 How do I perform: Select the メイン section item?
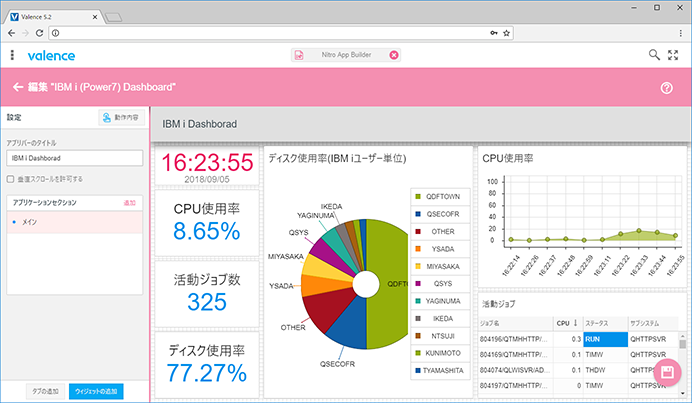pyautogui.click(x=75, y=222)
